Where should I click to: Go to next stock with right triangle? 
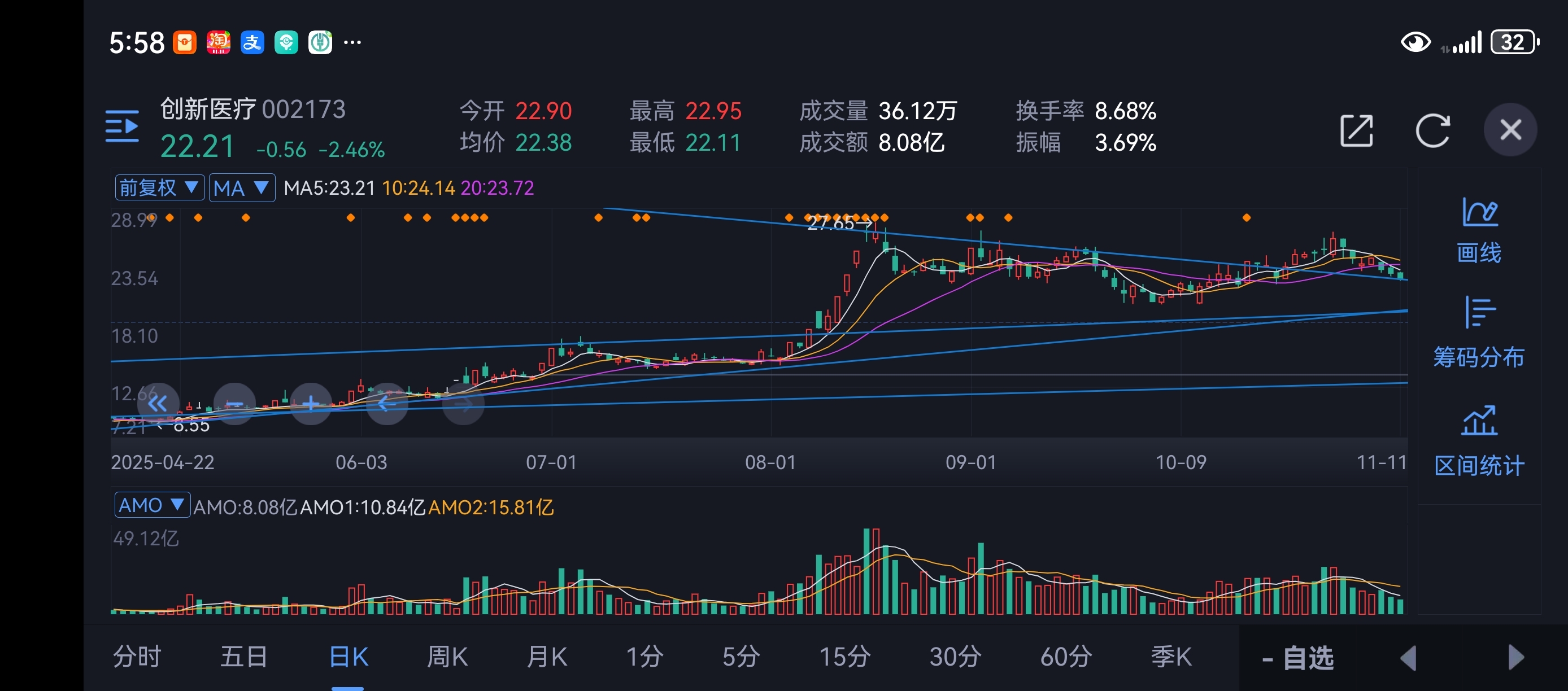[x=1515, y=658]
